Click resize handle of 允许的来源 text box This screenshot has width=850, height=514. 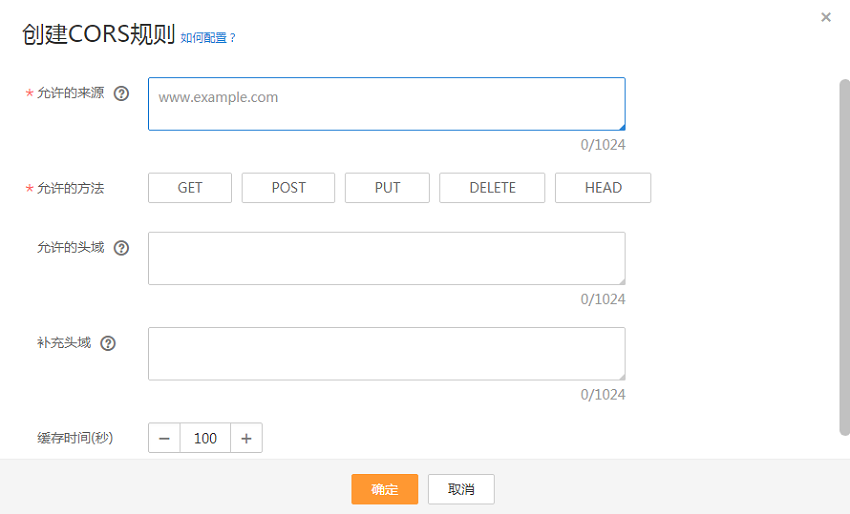coord(622,127)
